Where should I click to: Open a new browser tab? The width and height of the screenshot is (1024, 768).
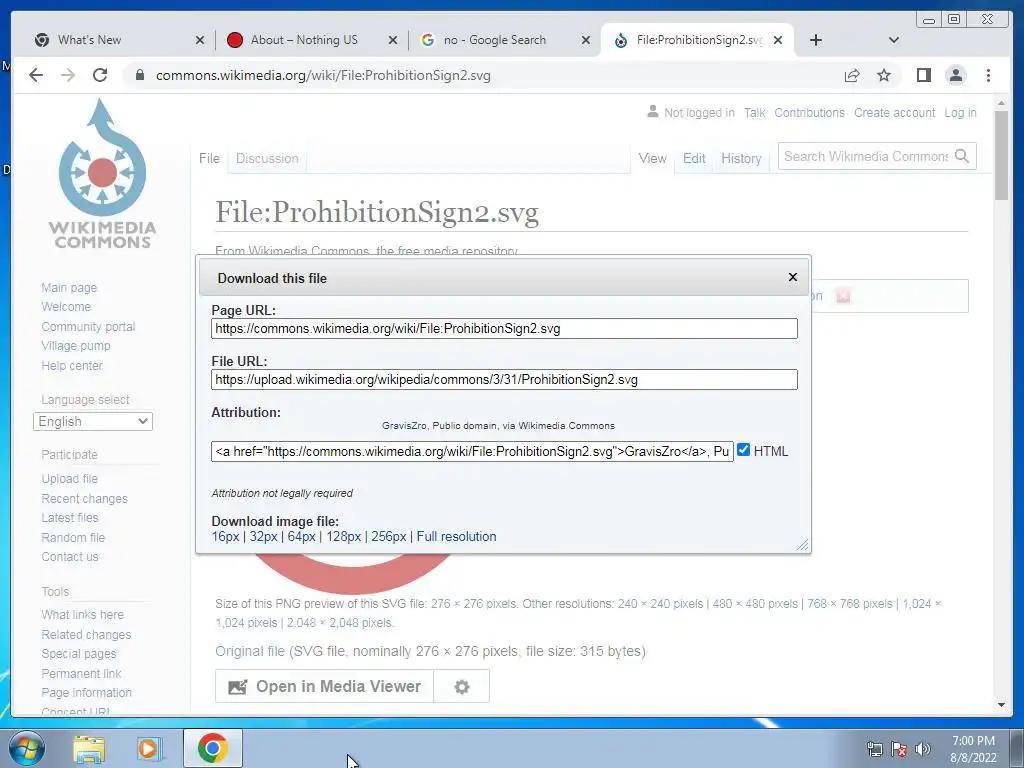[x=816, y=40]
